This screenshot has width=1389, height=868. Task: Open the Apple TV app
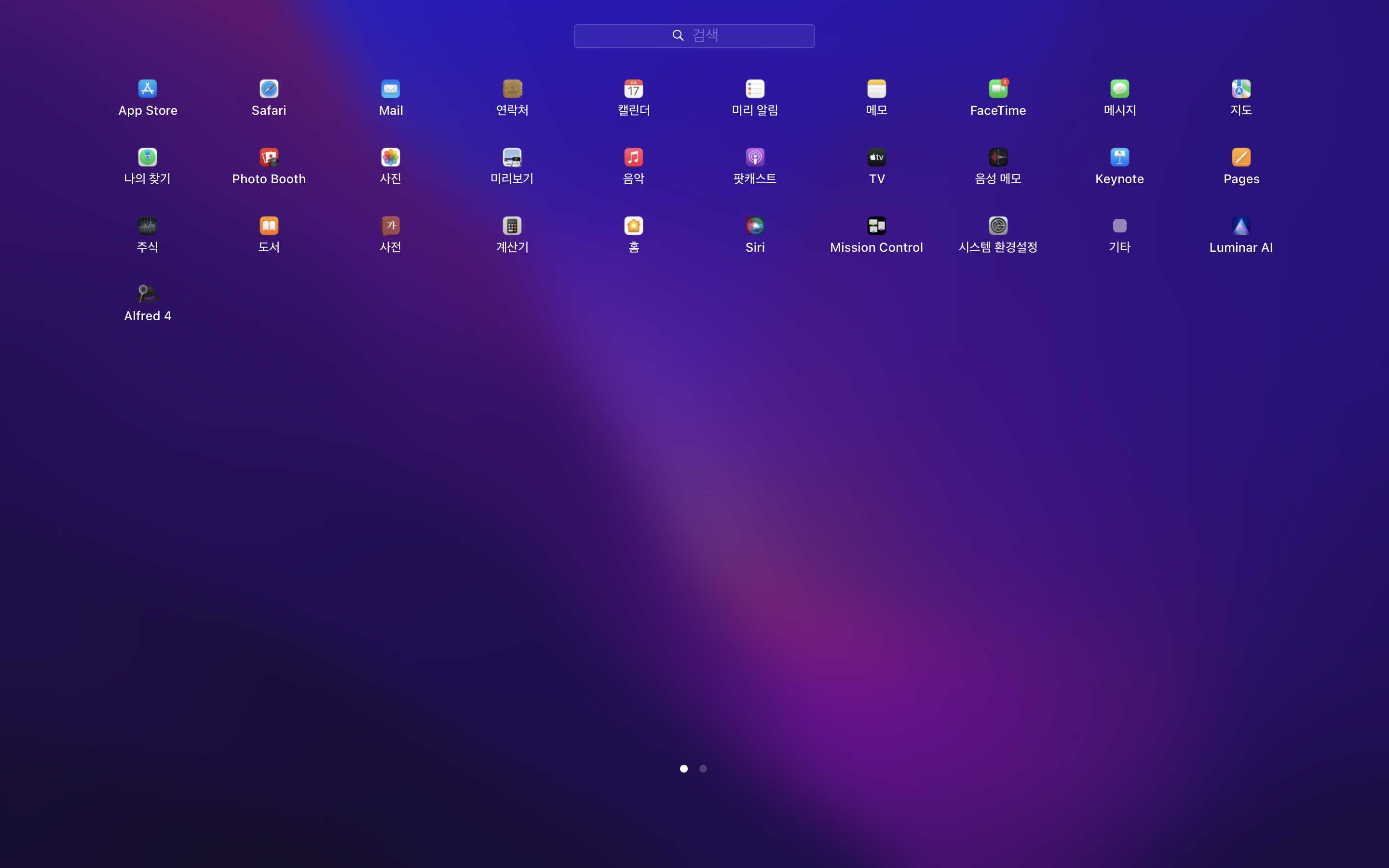[876, 157]
